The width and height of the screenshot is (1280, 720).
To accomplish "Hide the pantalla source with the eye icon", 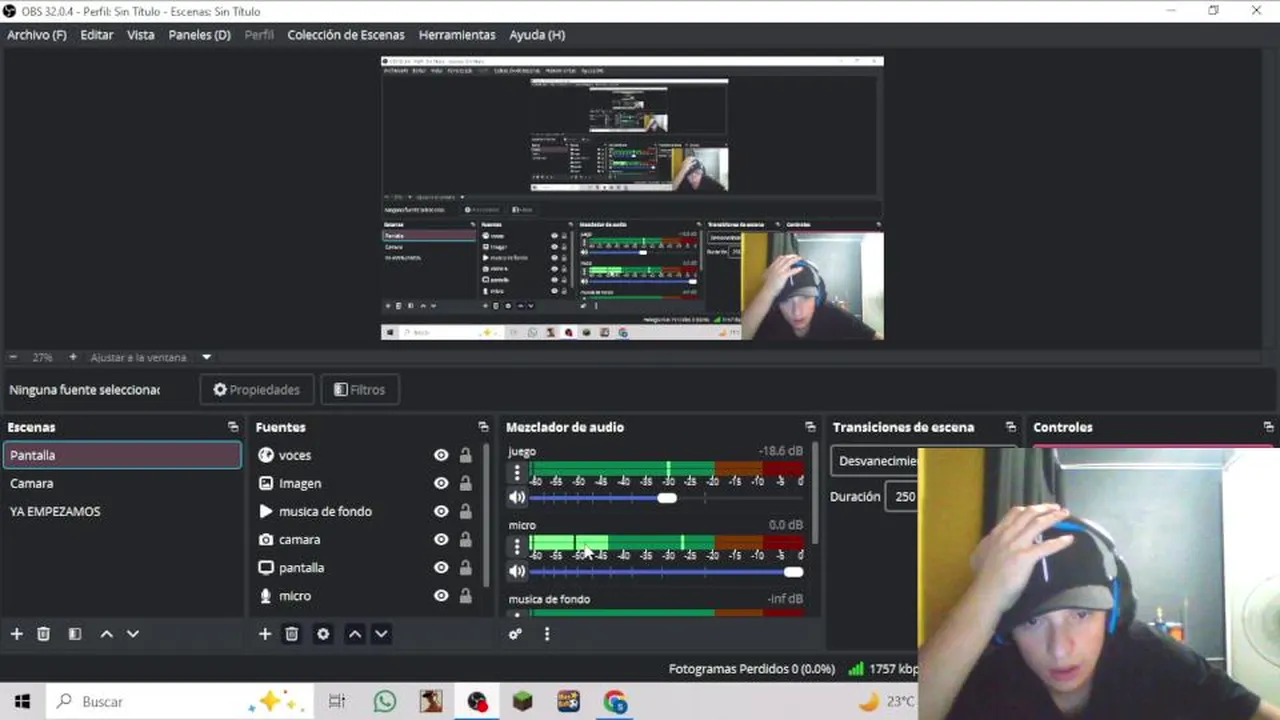I will [441, 567].
